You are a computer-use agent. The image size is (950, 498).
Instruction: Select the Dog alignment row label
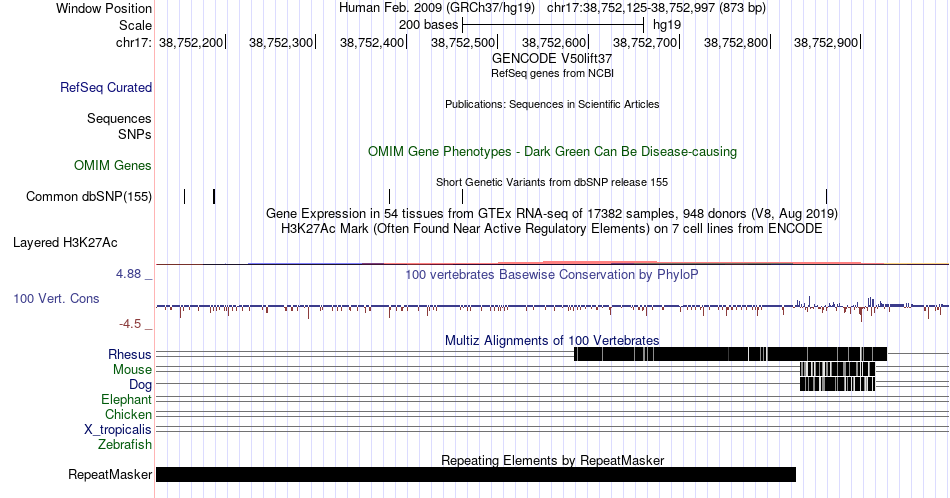pyautogui.click(x=140, y=385)
